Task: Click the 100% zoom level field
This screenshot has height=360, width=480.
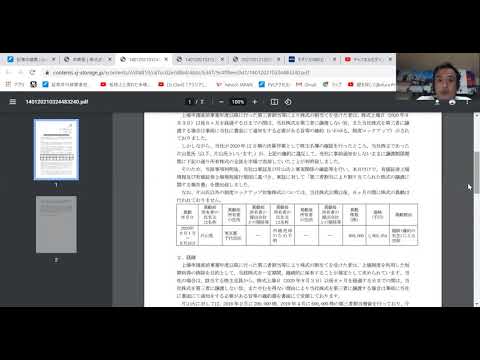Action: (238, 102)
